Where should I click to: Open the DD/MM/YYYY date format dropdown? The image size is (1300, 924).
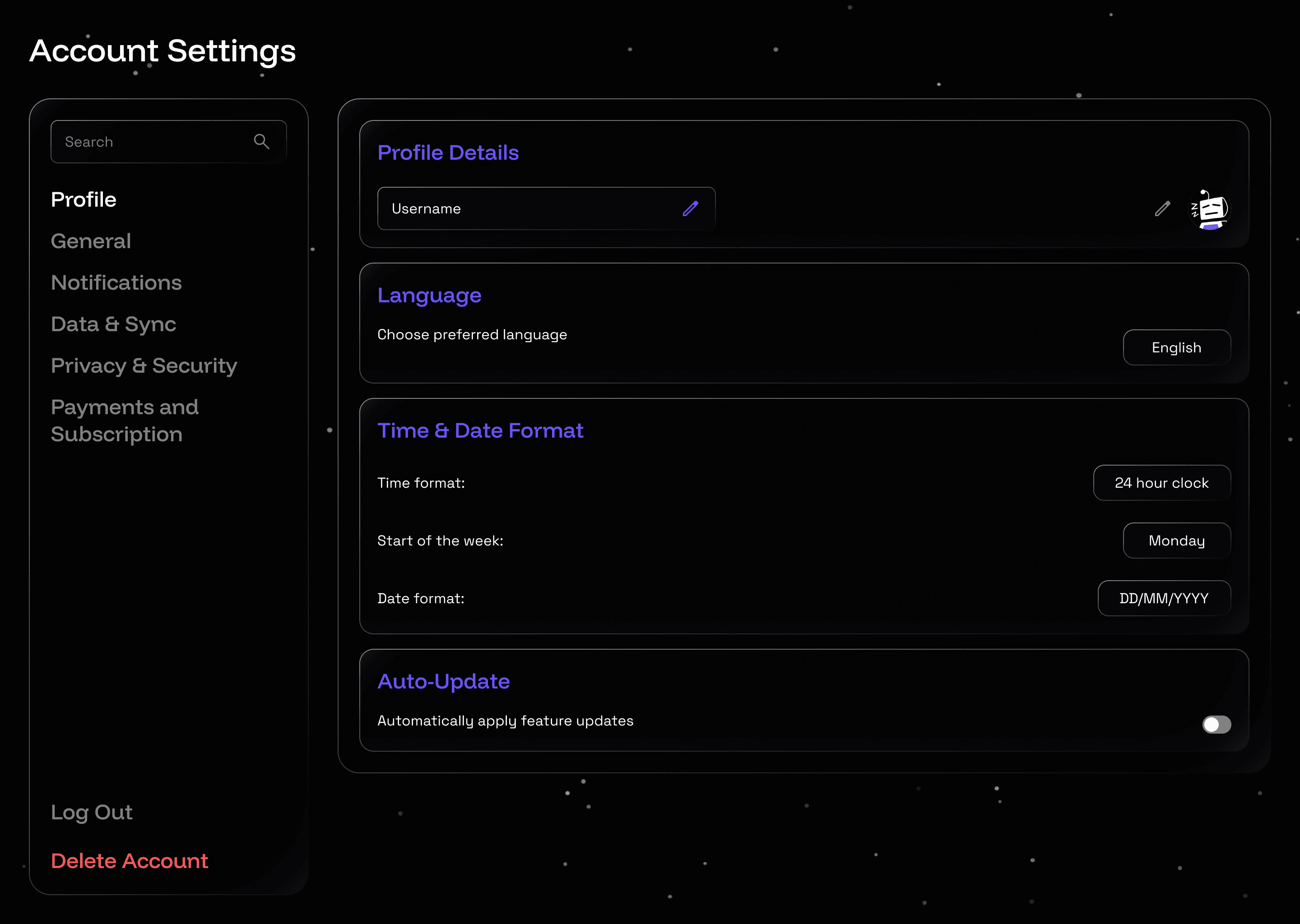(1164, 598)
